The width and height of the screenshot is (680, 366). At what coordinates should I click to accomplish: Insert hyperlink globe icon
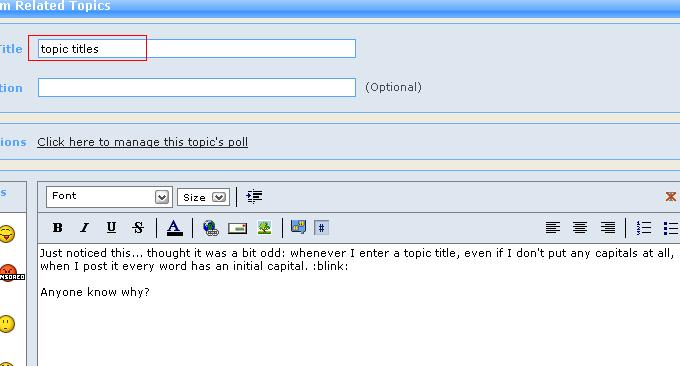coord(211,228)
